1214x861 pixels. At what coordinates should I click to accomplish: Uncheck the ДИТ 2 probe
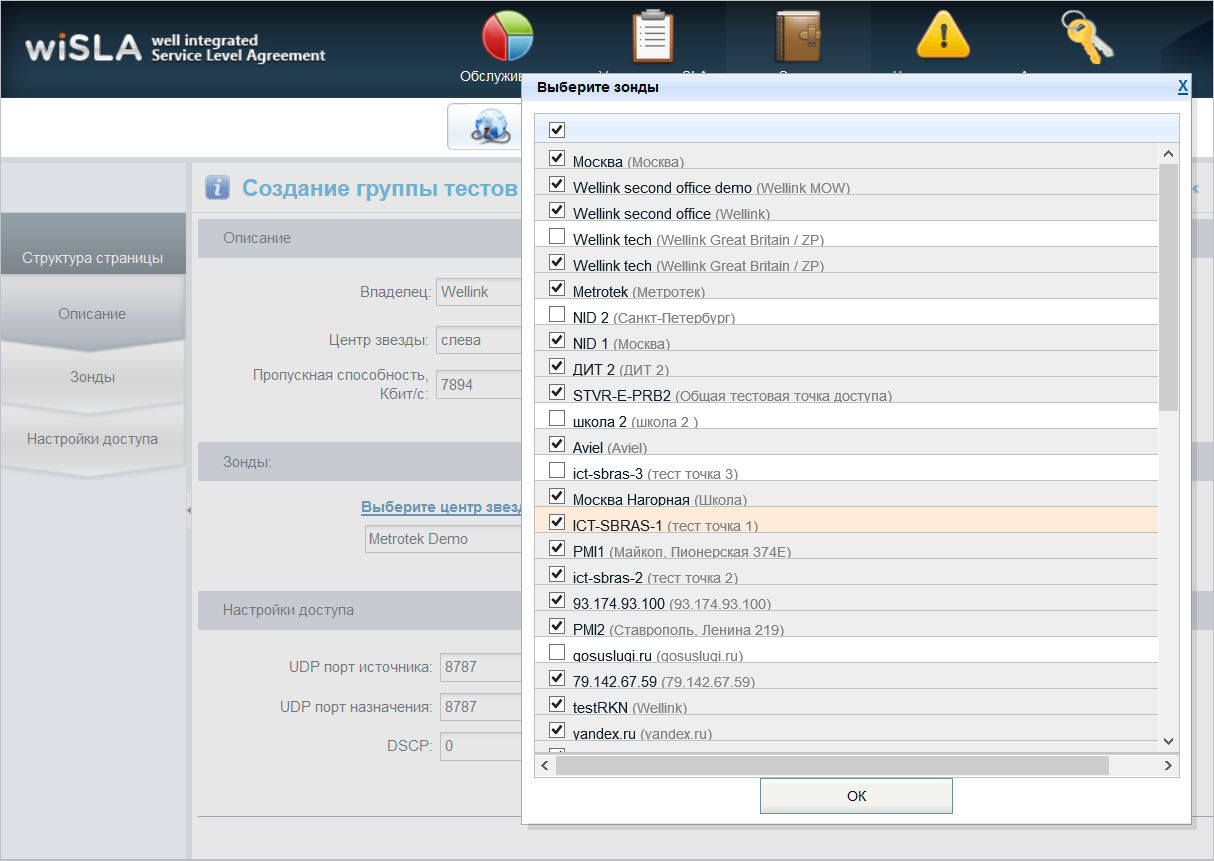pos(557,366)
